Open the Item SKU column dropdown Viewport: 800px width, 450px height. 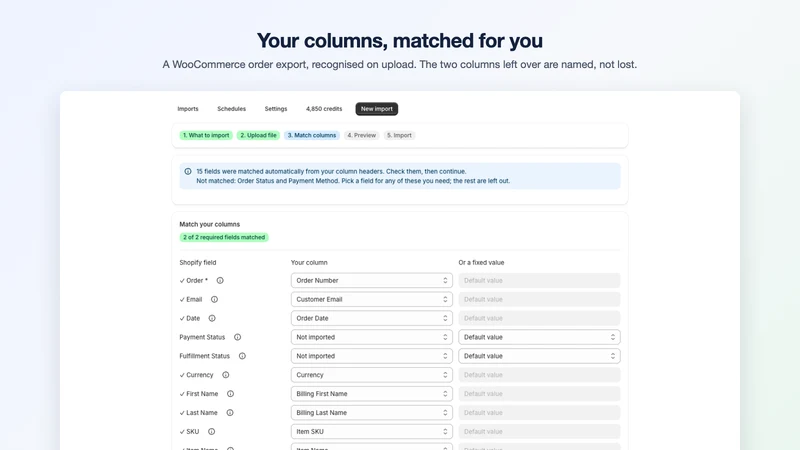[371, 432]
